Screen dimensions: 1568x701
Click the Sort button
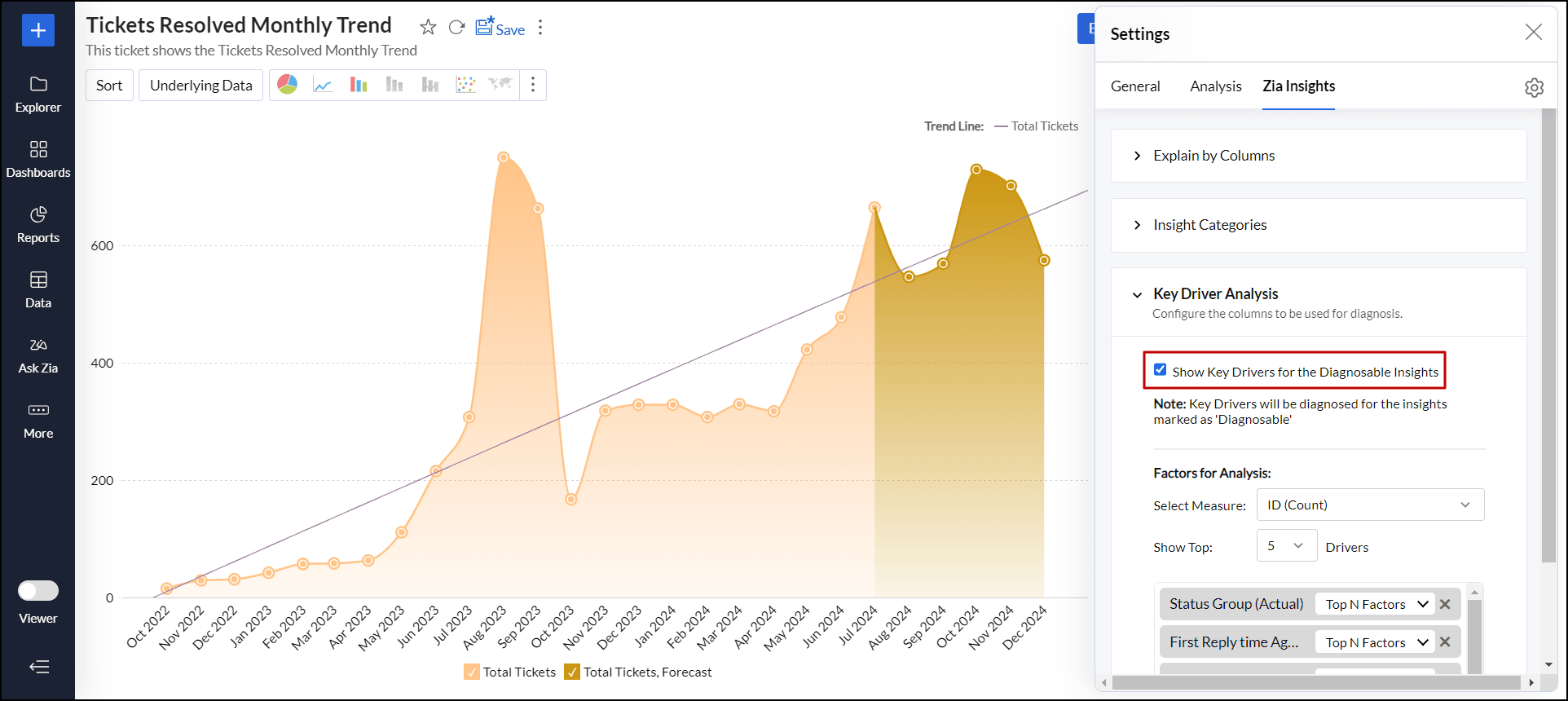109,86
